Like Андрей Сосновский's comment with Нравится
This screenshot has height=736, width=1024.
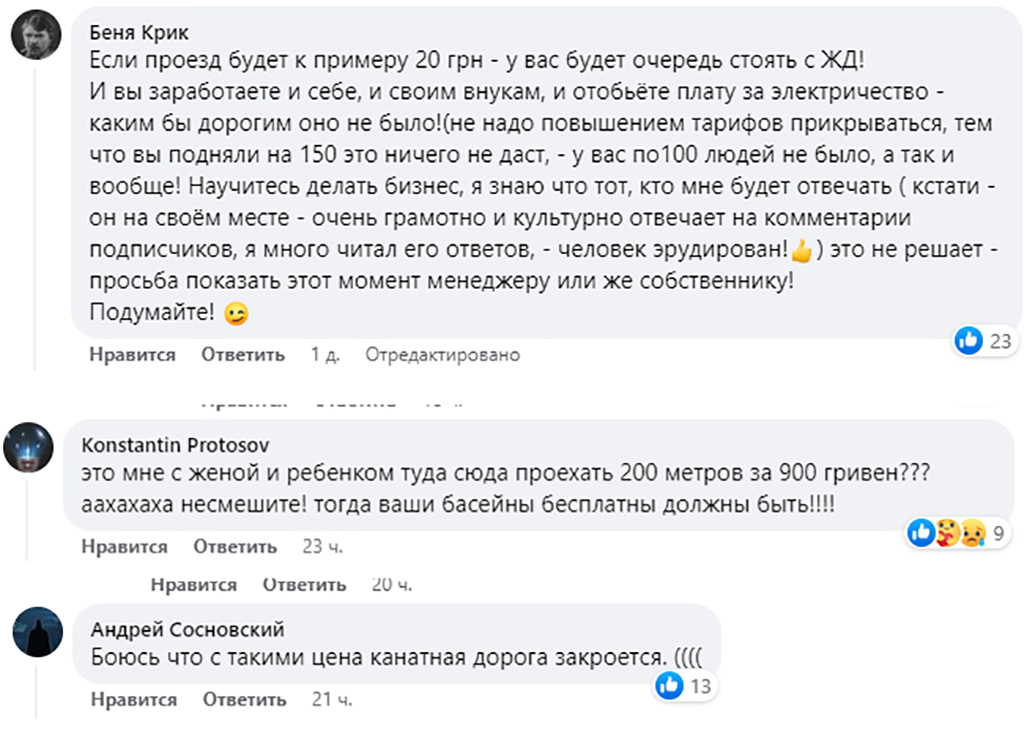click(x=133, y=699)
